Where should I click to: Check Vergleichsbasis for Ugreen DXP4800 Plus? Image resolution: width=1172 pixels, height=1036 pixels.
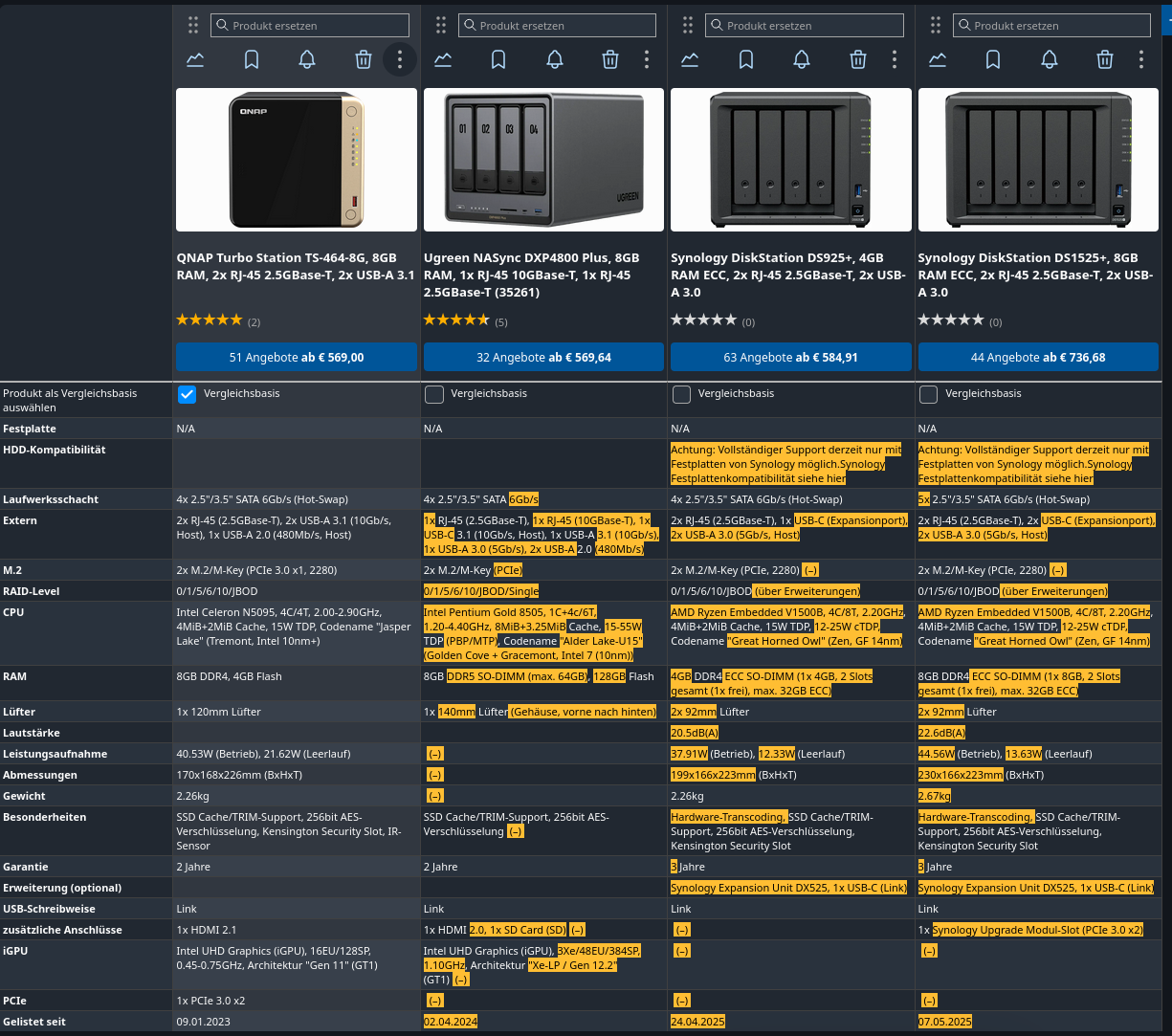coord(434,394)
